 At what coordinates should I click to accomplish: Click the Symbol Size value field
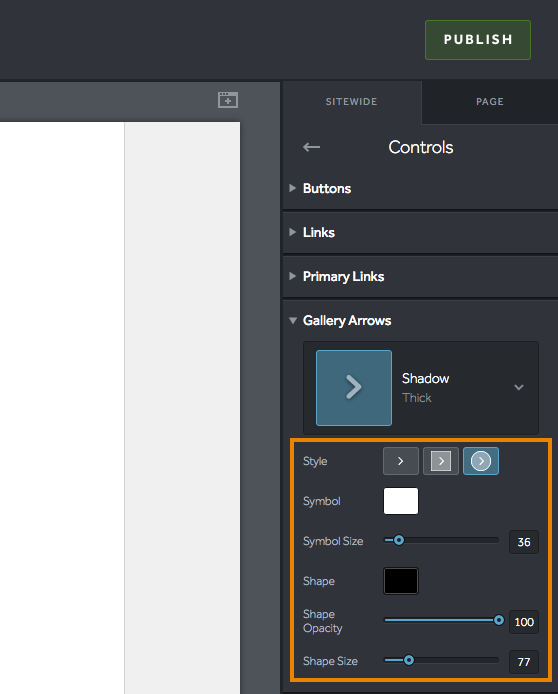click(x=524, y=542)
